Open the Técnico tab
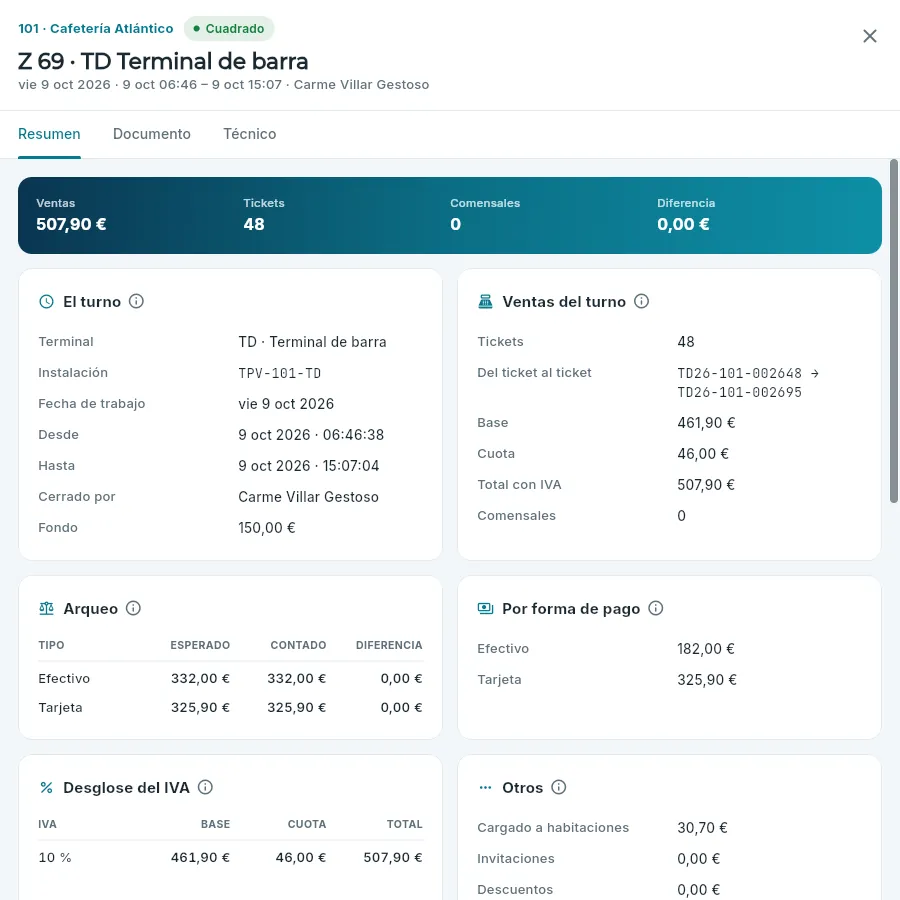 250,134
